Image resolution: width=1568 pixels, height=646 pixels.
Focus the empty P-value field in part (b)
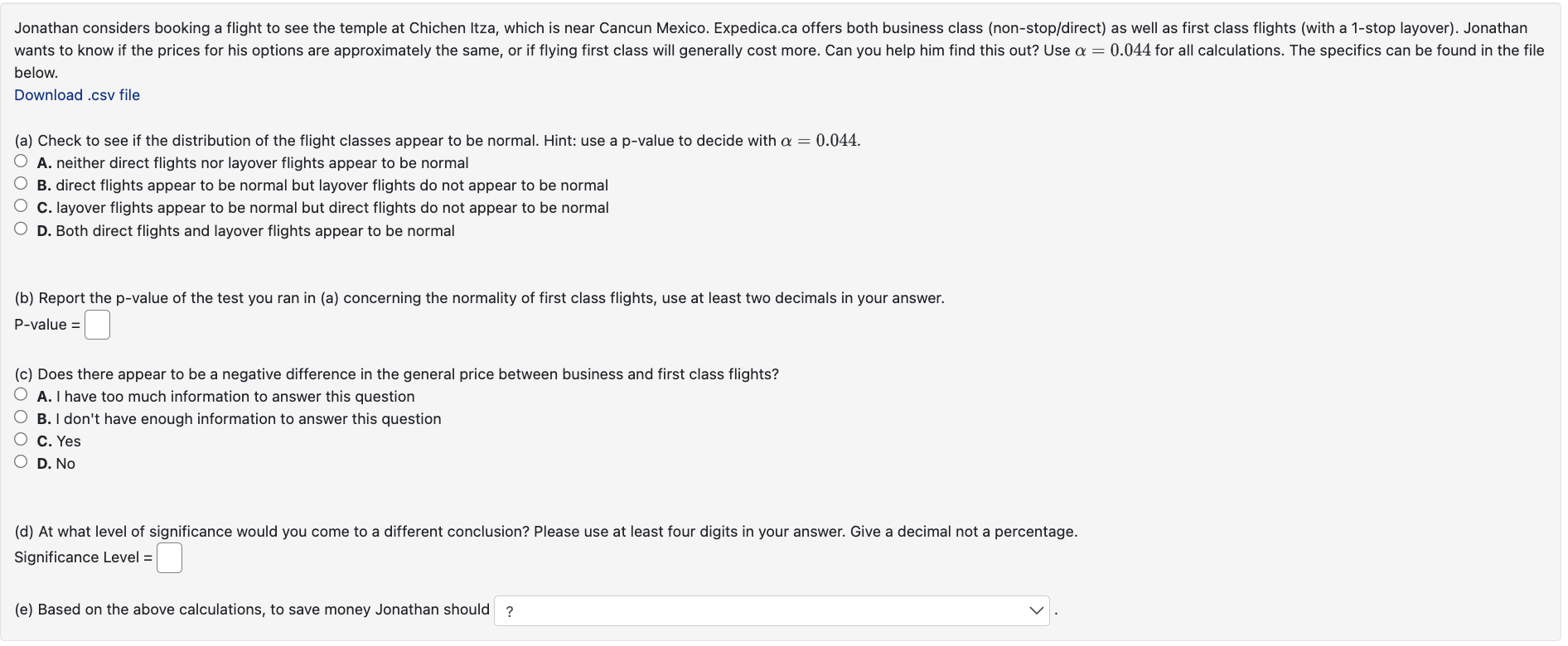97,325
